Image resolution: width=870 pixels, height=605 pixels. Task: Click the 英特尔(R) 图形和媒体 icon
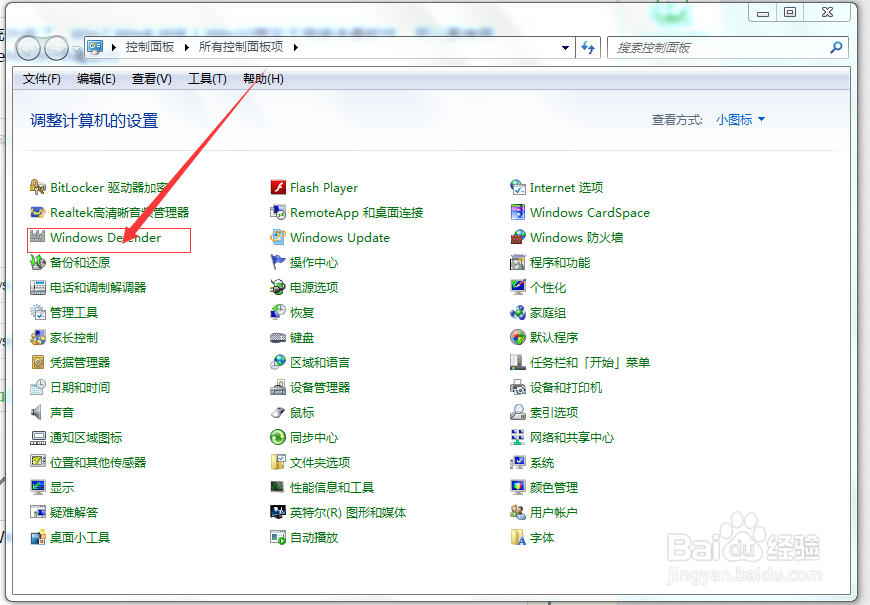click(278, 512)
